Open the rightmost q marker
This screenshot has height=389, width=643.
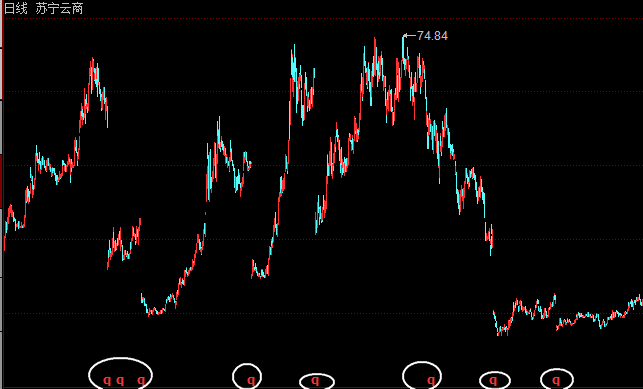tap(556, 380)
